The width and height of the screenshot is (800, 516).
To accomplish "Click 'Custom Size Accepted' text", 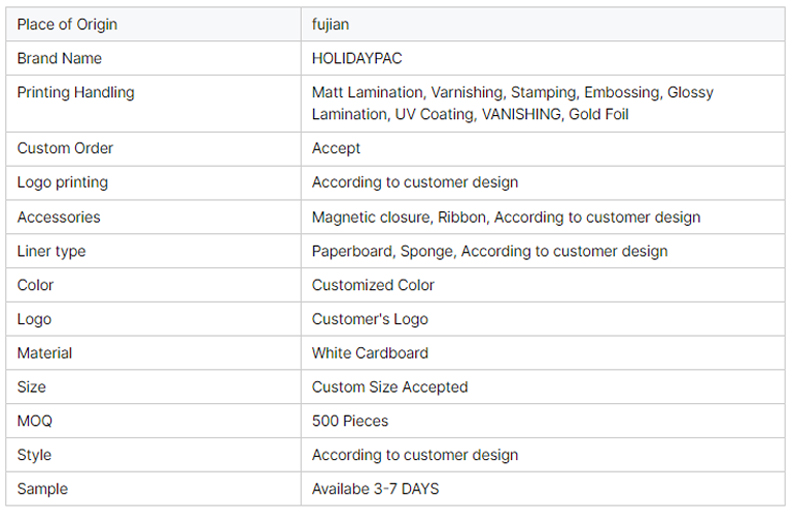I will 389,387.
